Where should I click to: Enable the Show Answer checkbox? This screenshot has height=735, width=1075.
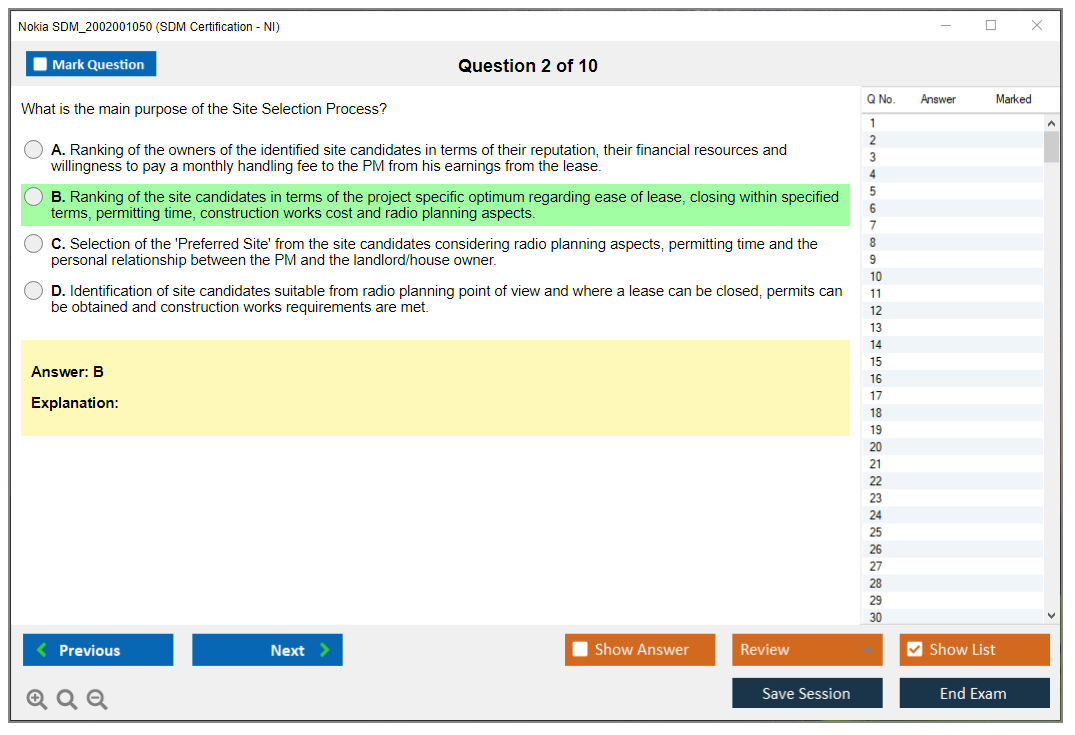point(580,650)
